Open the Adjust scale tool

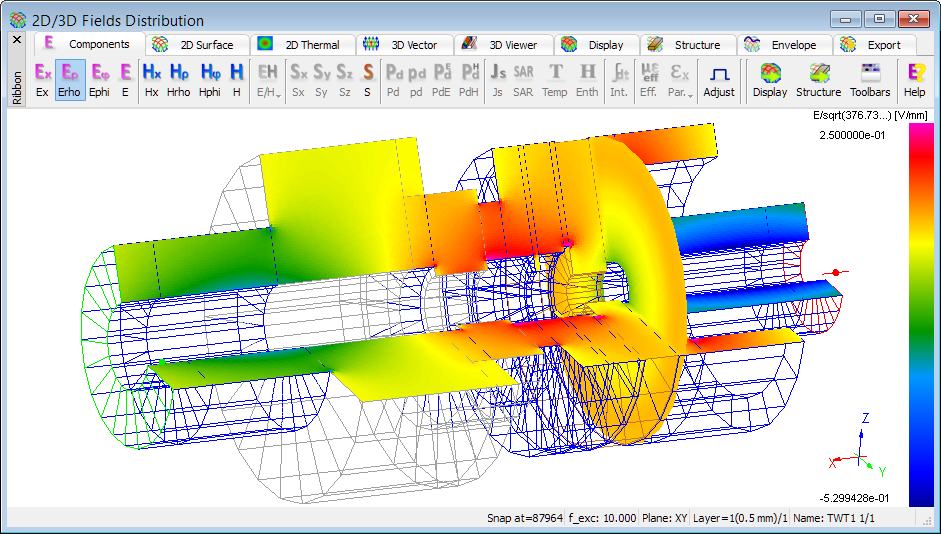coord(718,80)
